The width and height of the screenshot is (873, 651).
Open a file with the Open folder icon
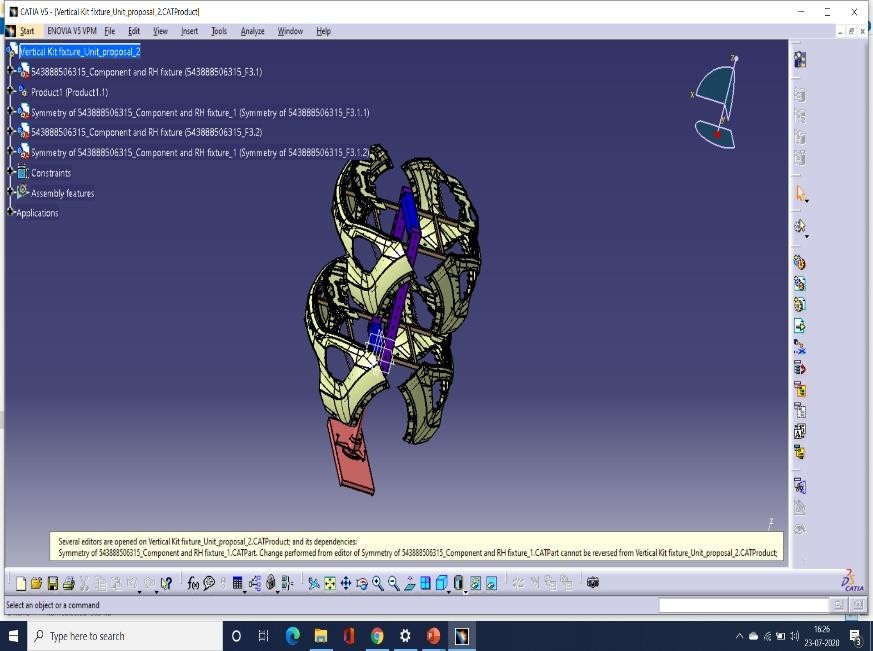(x=36, y=583)
